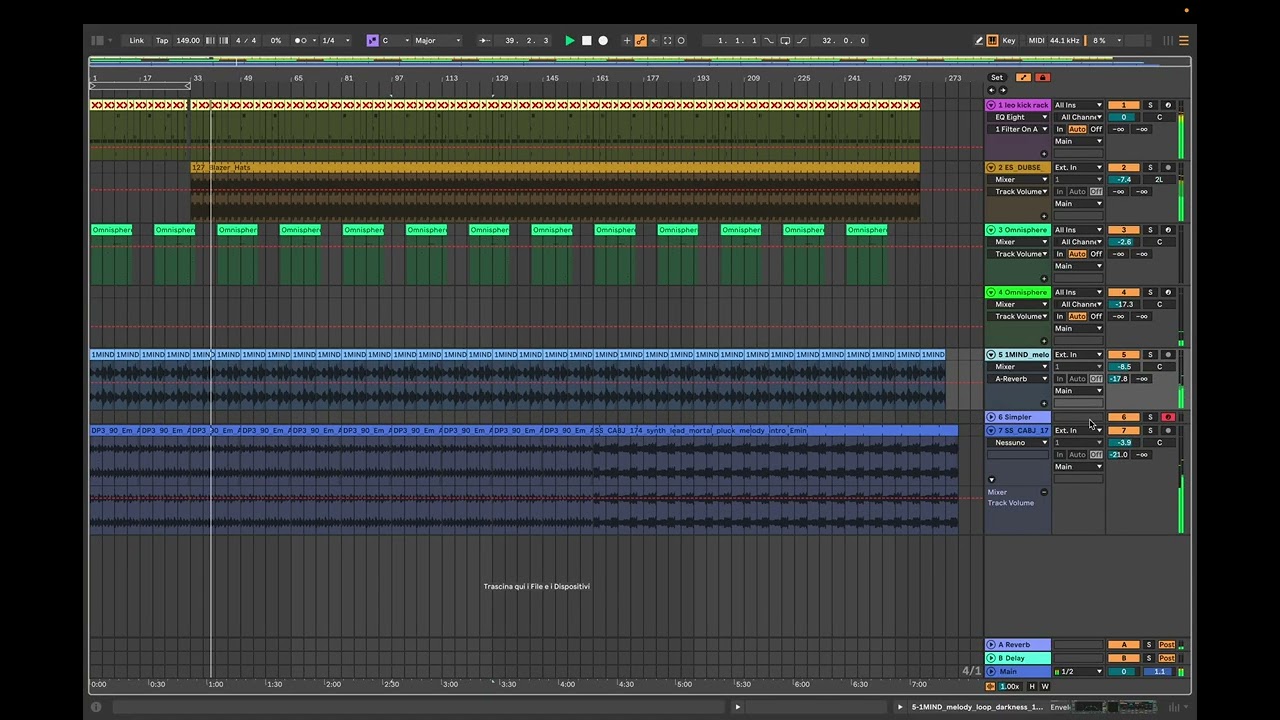Start playback with the Play button
Screen dimensions: 1280x720
tap(570, 40)
